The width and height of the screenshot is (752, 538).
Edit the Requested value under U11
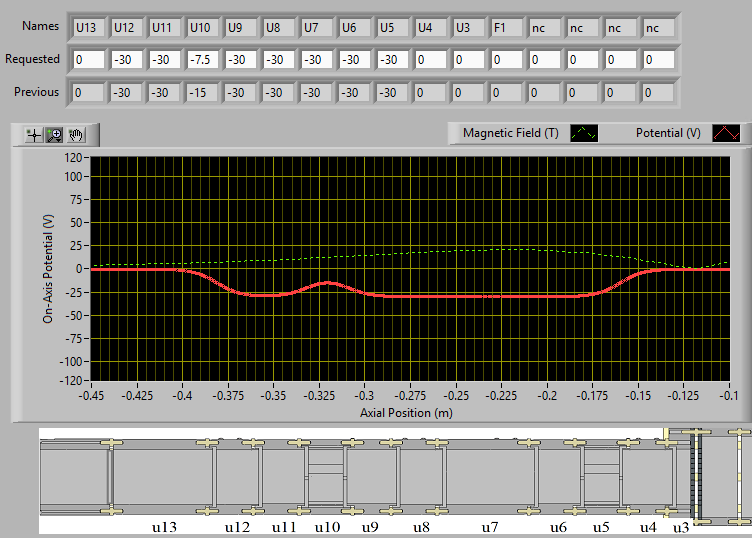tap(164, 60)
